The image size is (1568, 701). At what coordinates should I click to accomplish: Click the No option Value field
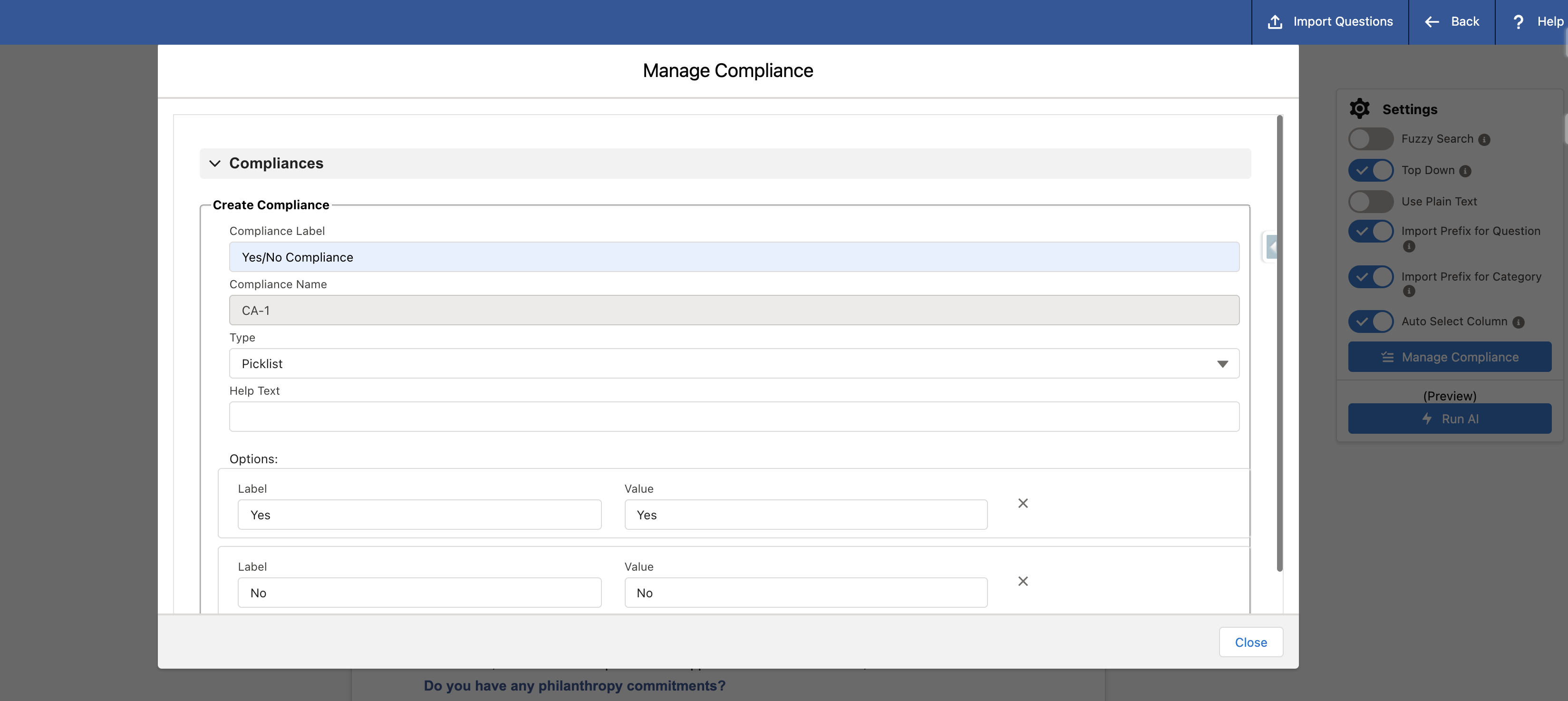click(x=806, y=593)
